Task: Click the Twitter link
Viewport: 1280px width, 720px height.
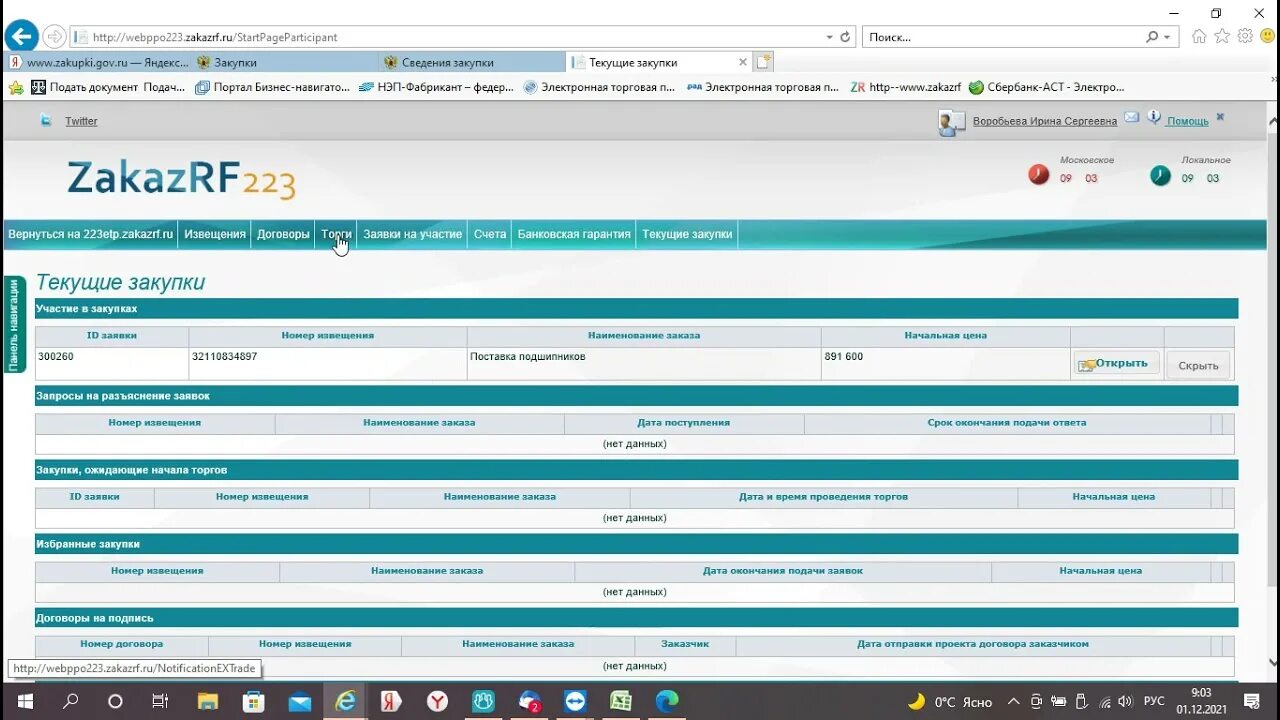Action: coord(81,121)
